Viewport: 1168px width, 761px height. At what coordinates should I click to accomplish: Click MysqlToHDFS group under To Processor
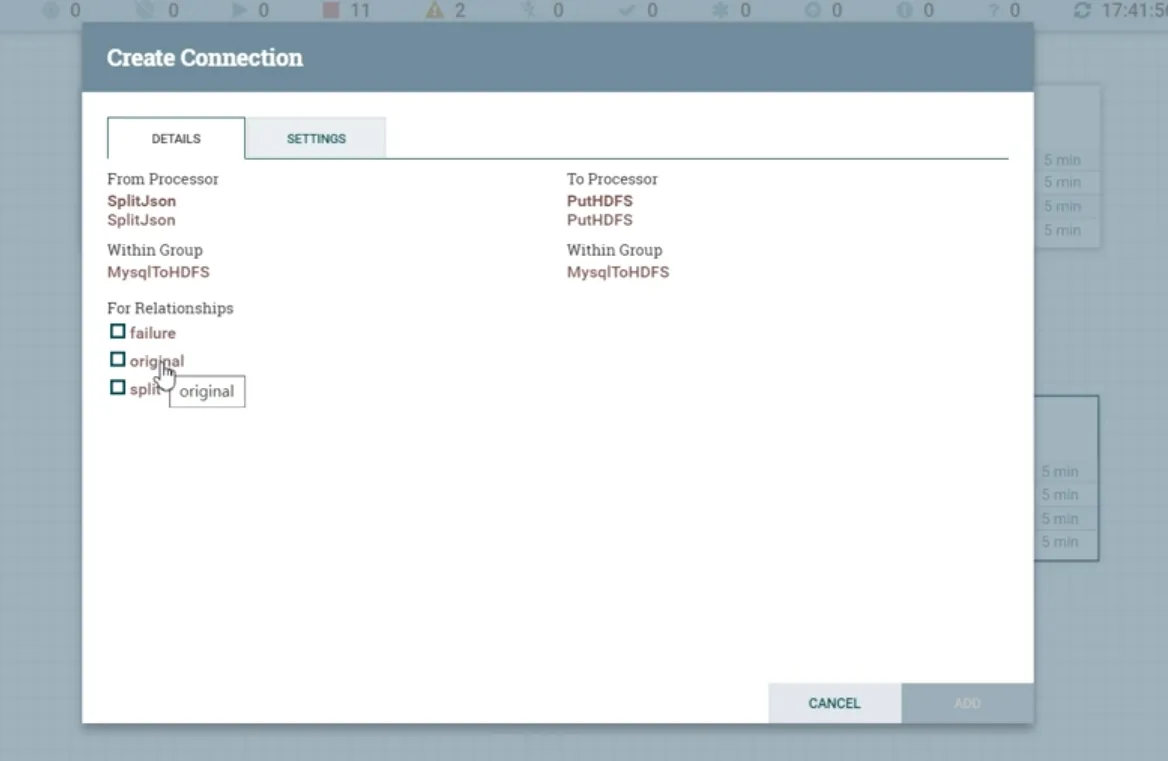tap(618, 272)
